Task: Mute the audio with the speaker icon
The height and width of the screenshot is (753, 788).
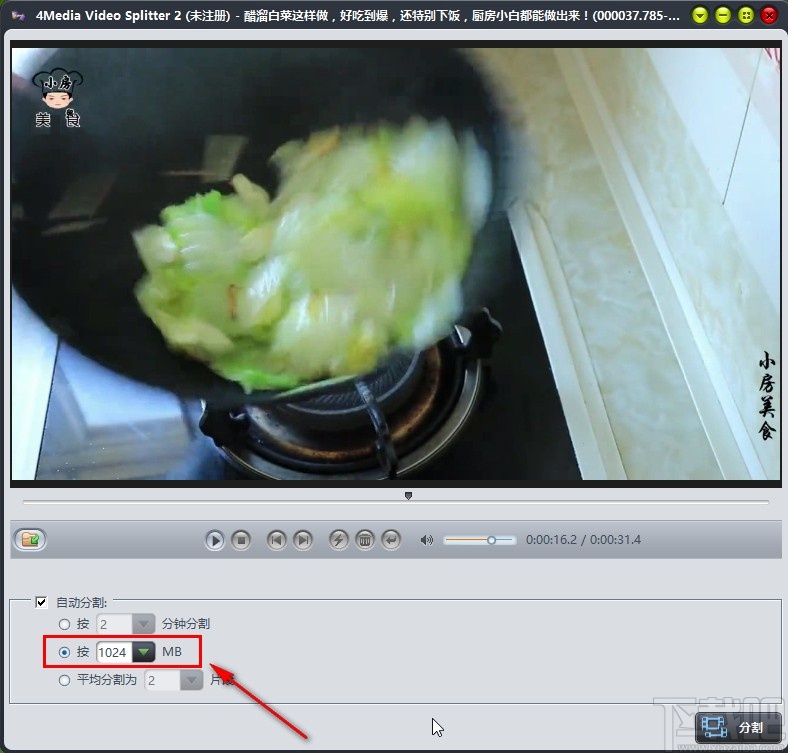Action: pos(427,540)
